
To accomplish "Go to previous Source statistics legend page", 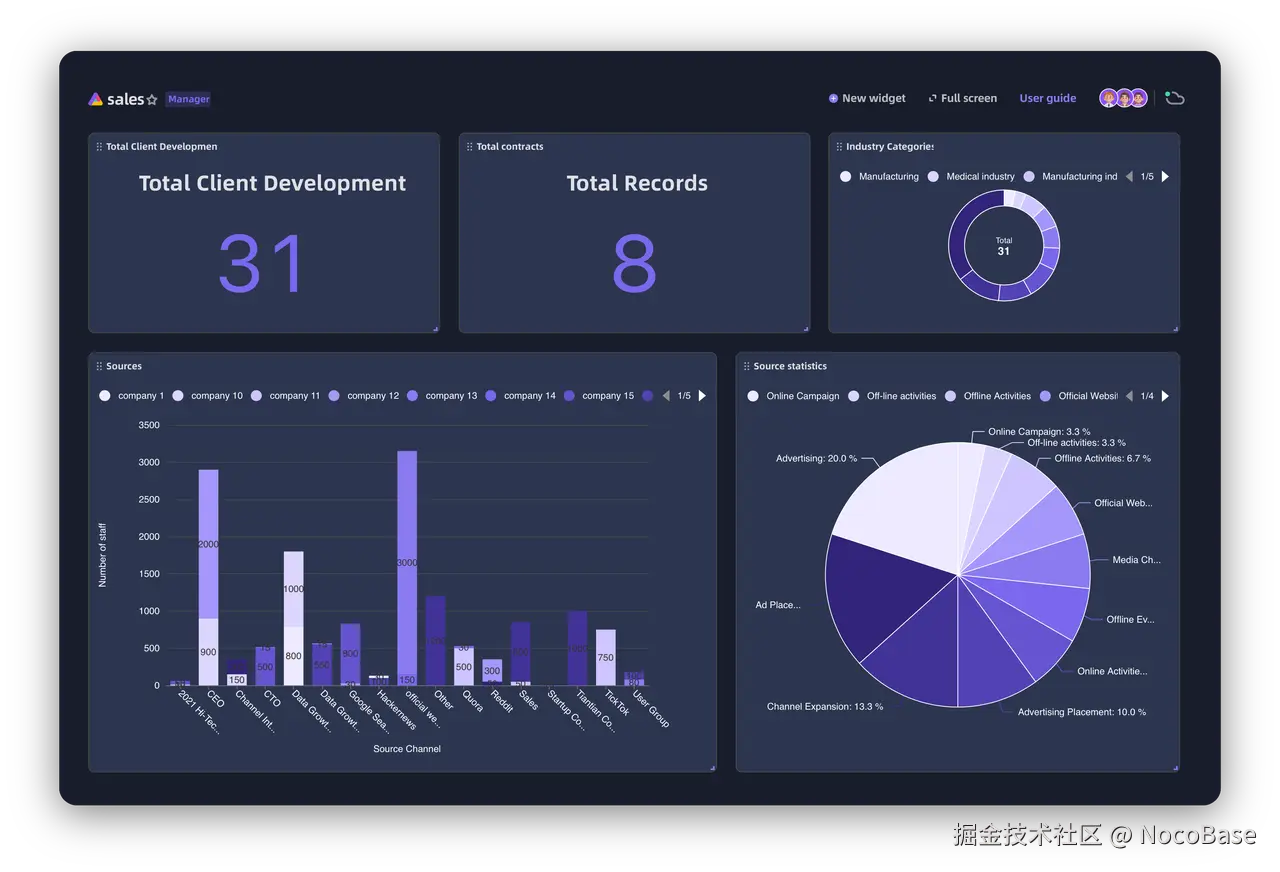I will [1129, 396].
